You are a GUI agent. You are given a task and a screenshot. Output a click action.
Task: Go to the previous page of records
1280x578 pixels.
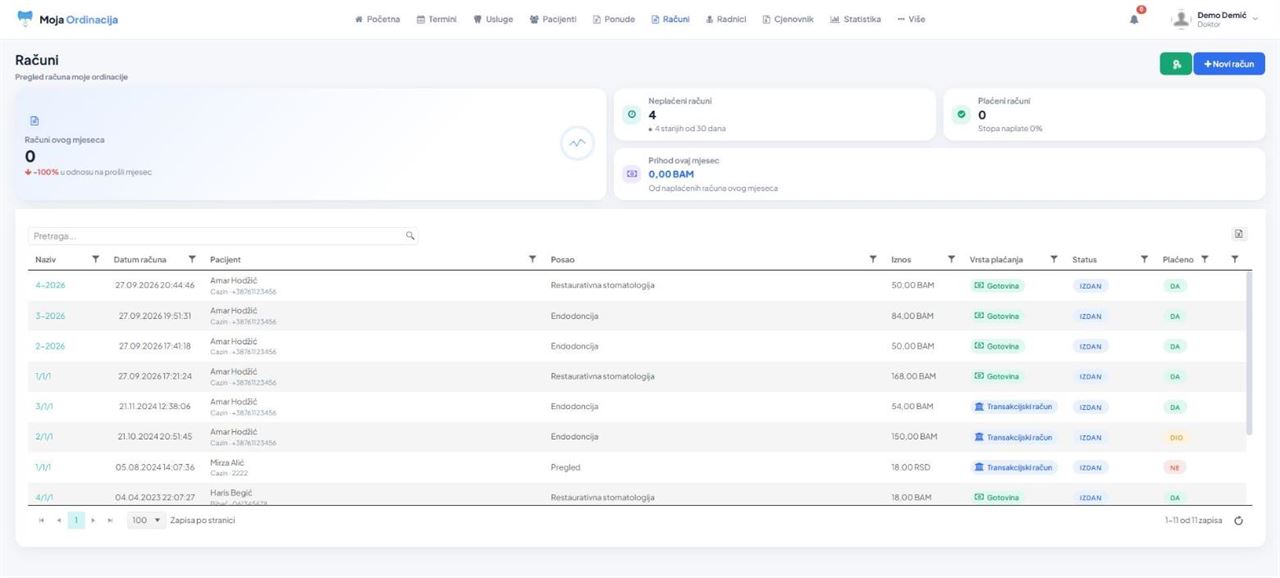click(x=59, y=520)
